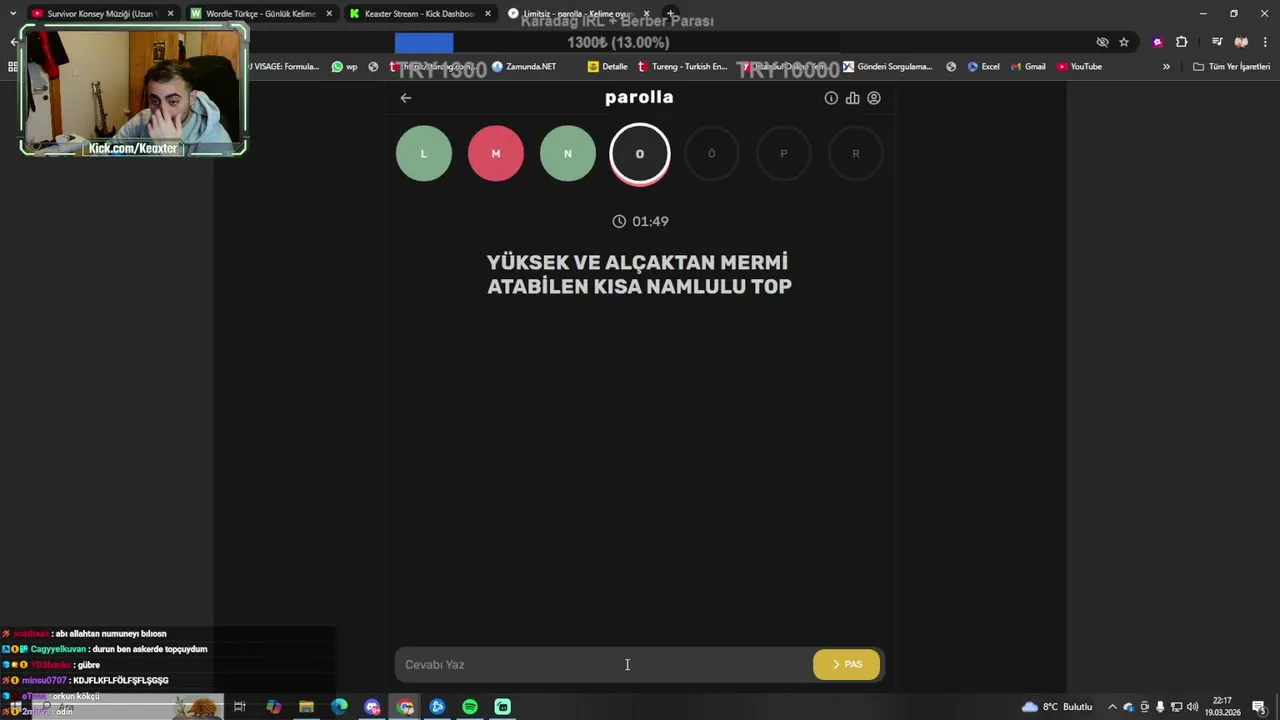
Task: Open the OneDrive cloud tray icon
Action: tap(1129, 707)
